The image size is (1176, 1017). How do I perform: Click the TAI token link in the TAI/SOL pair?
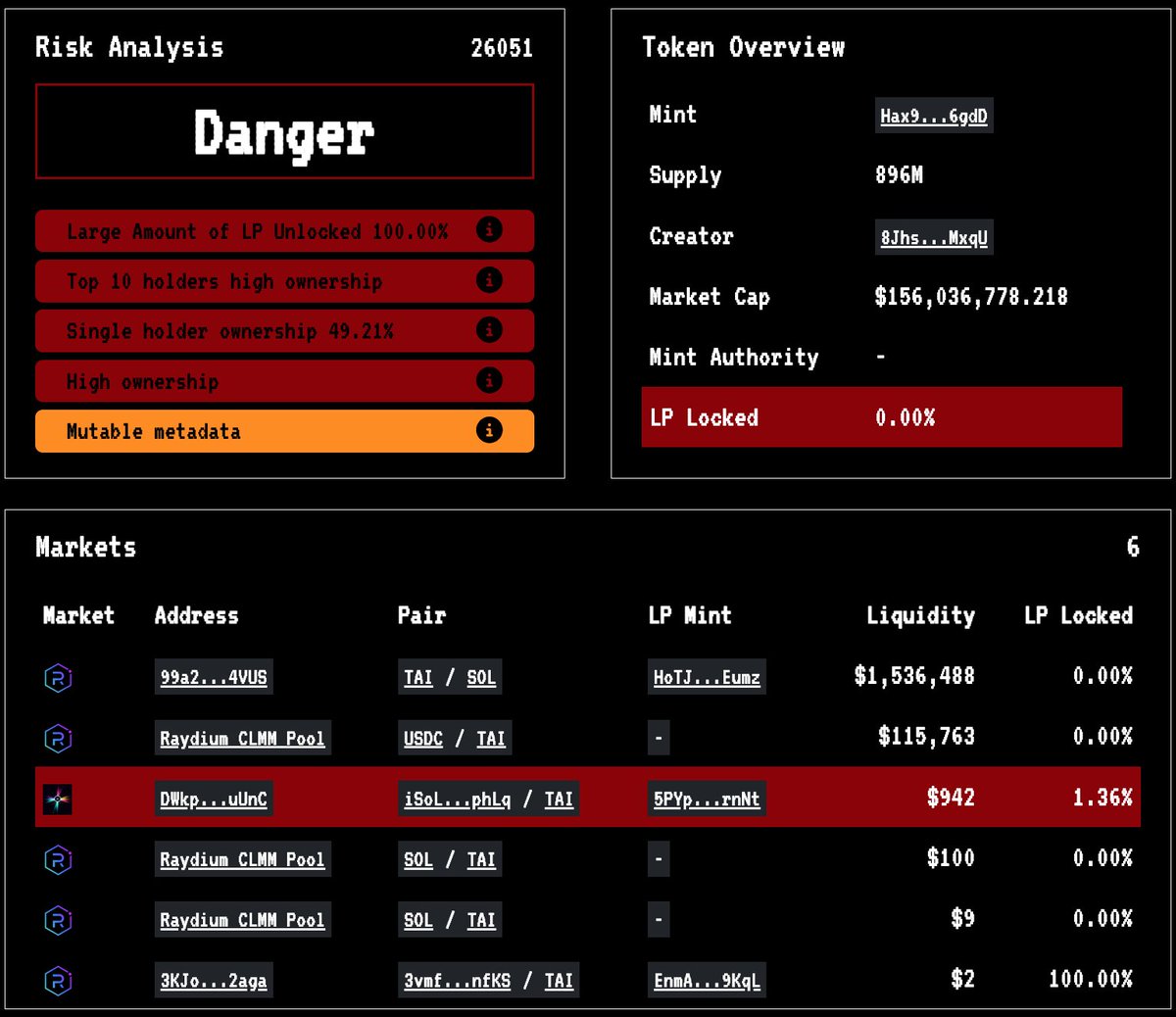[417, 677]
